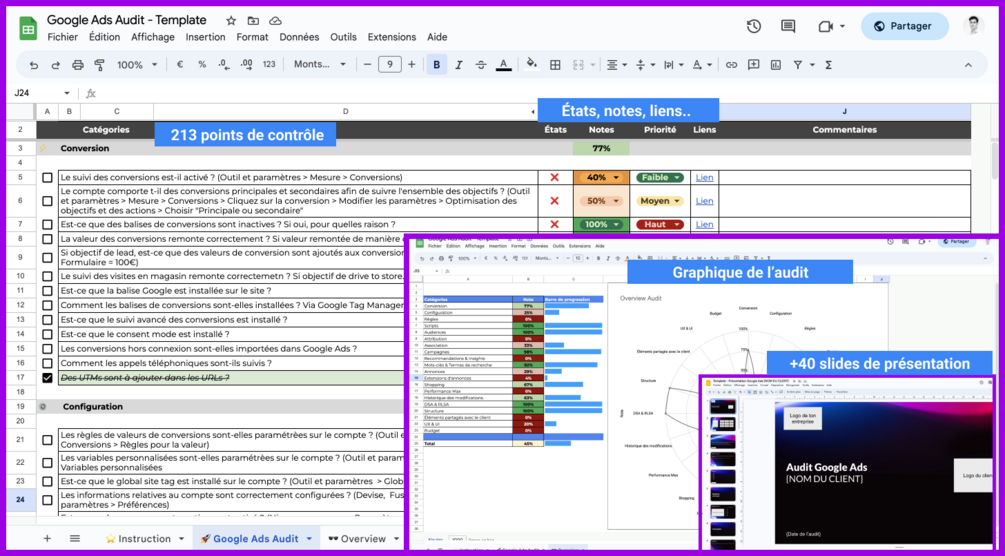Open the functions sigma menu
The width and height of the screenshot is (1005, 556).
click(x=828, y=65)
